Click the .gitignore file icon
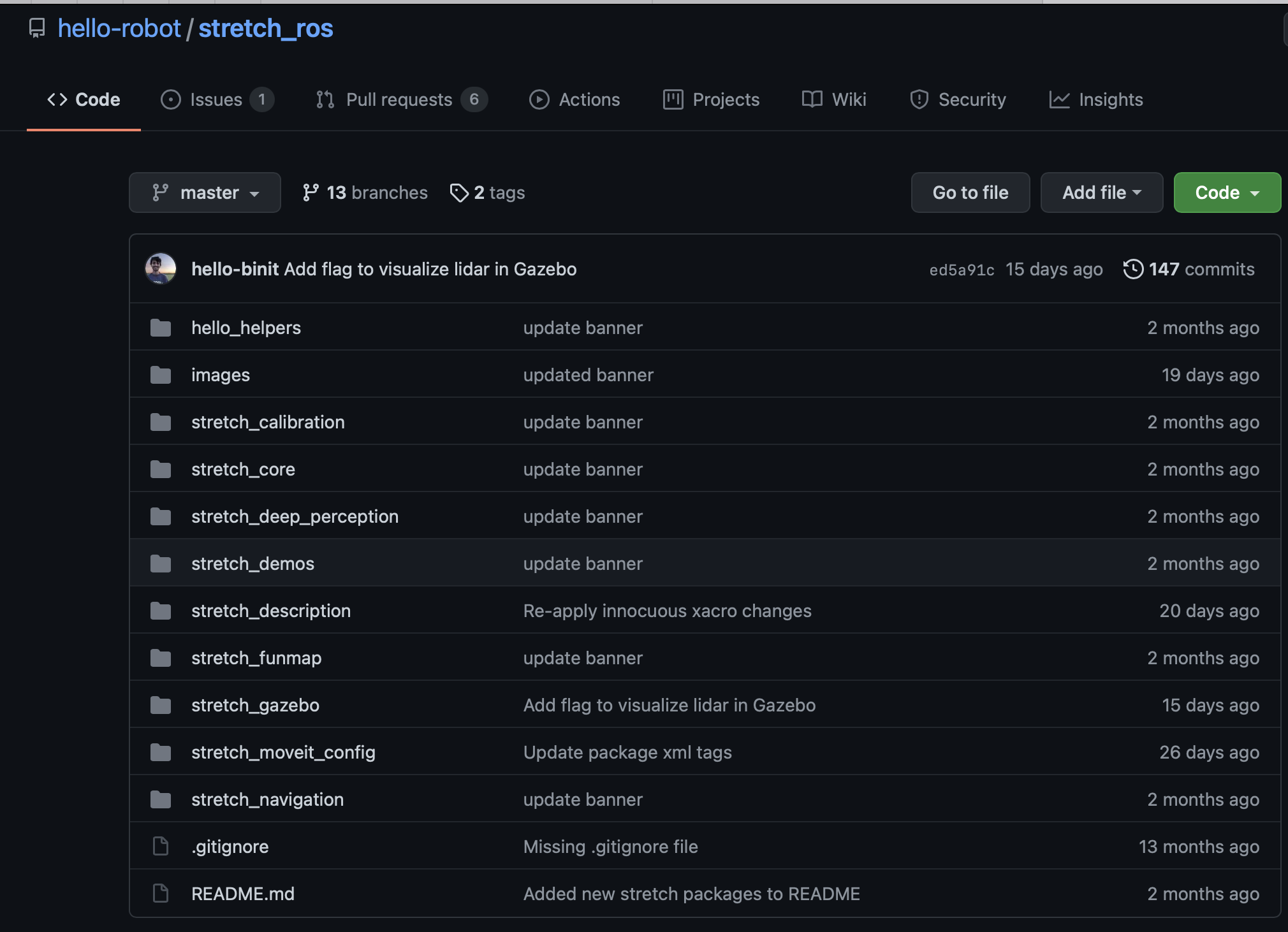This screenshot has width=1288, height=932. coord(161,847)
